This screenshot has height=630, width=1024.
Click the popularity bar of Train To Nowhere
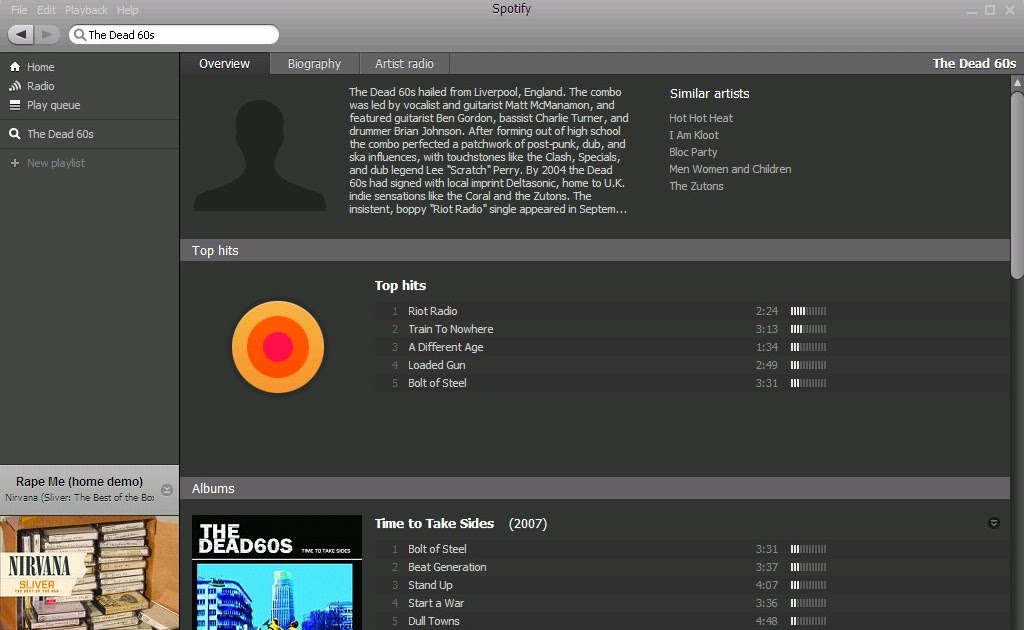click(x=808, y=329)
